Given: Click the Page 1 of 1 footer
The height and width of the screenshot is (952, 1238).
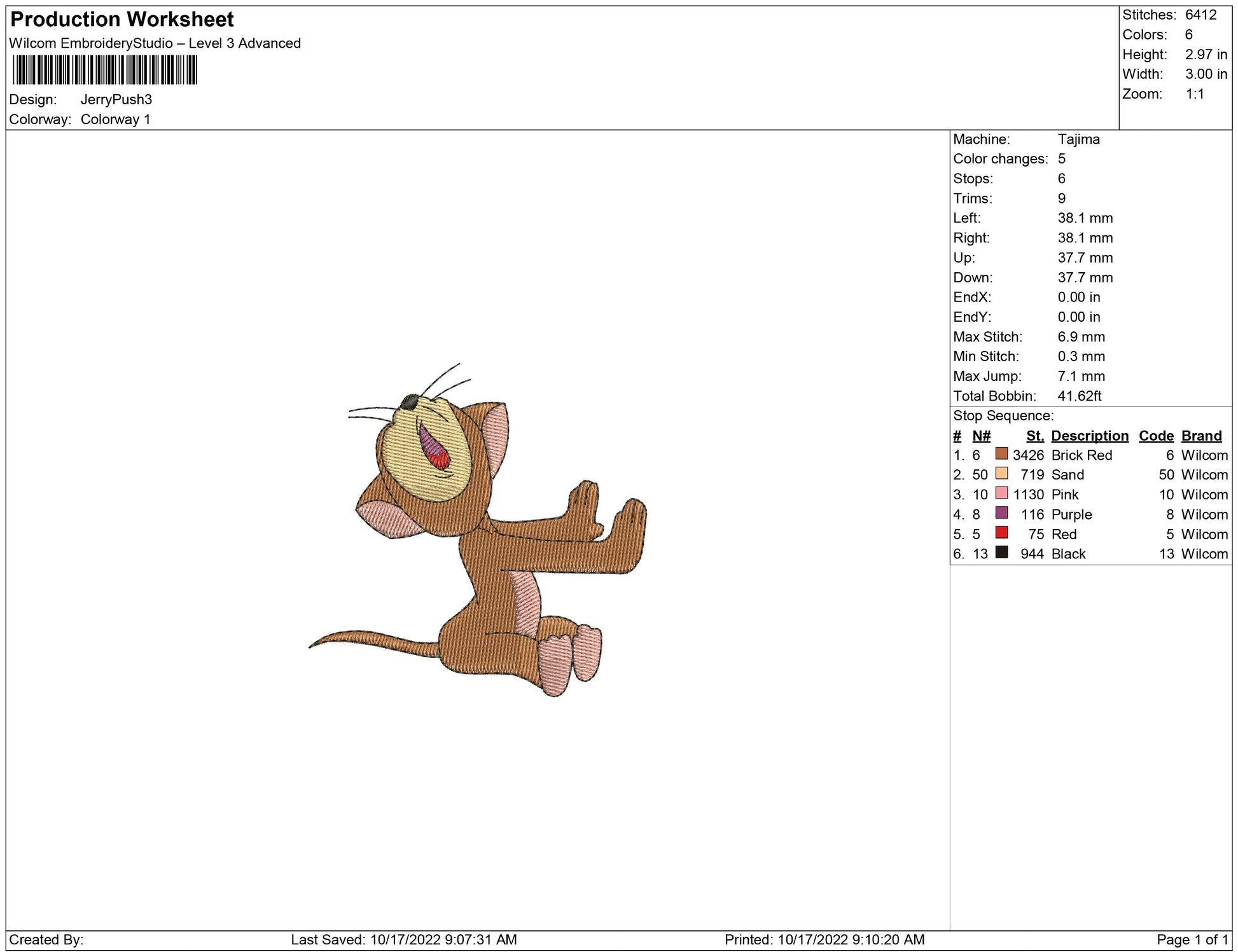Looking at the screenshot, I should click(x=1192, y=939).
